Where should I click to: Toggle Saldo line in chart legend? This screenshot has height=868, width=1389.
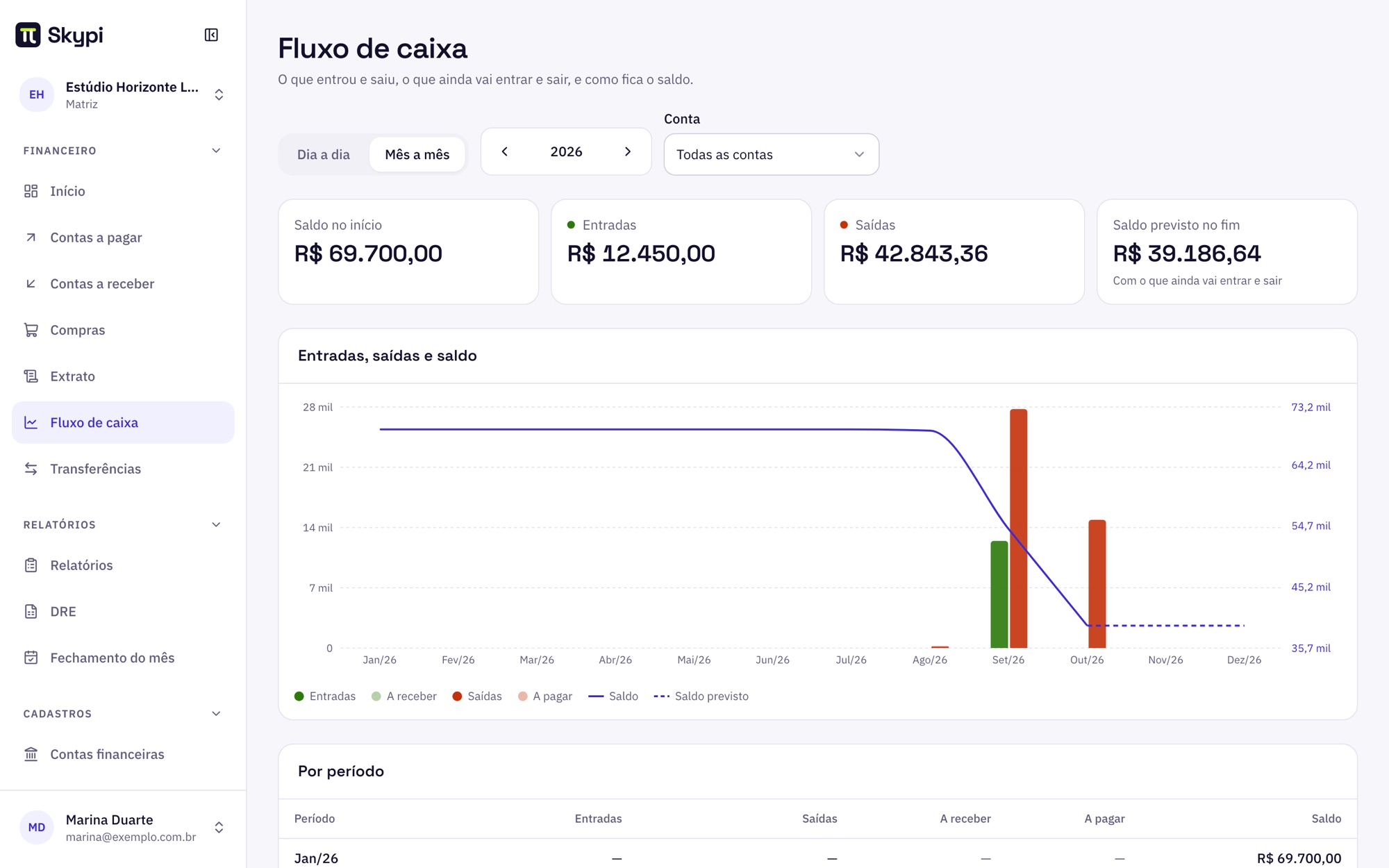[613, 696]
